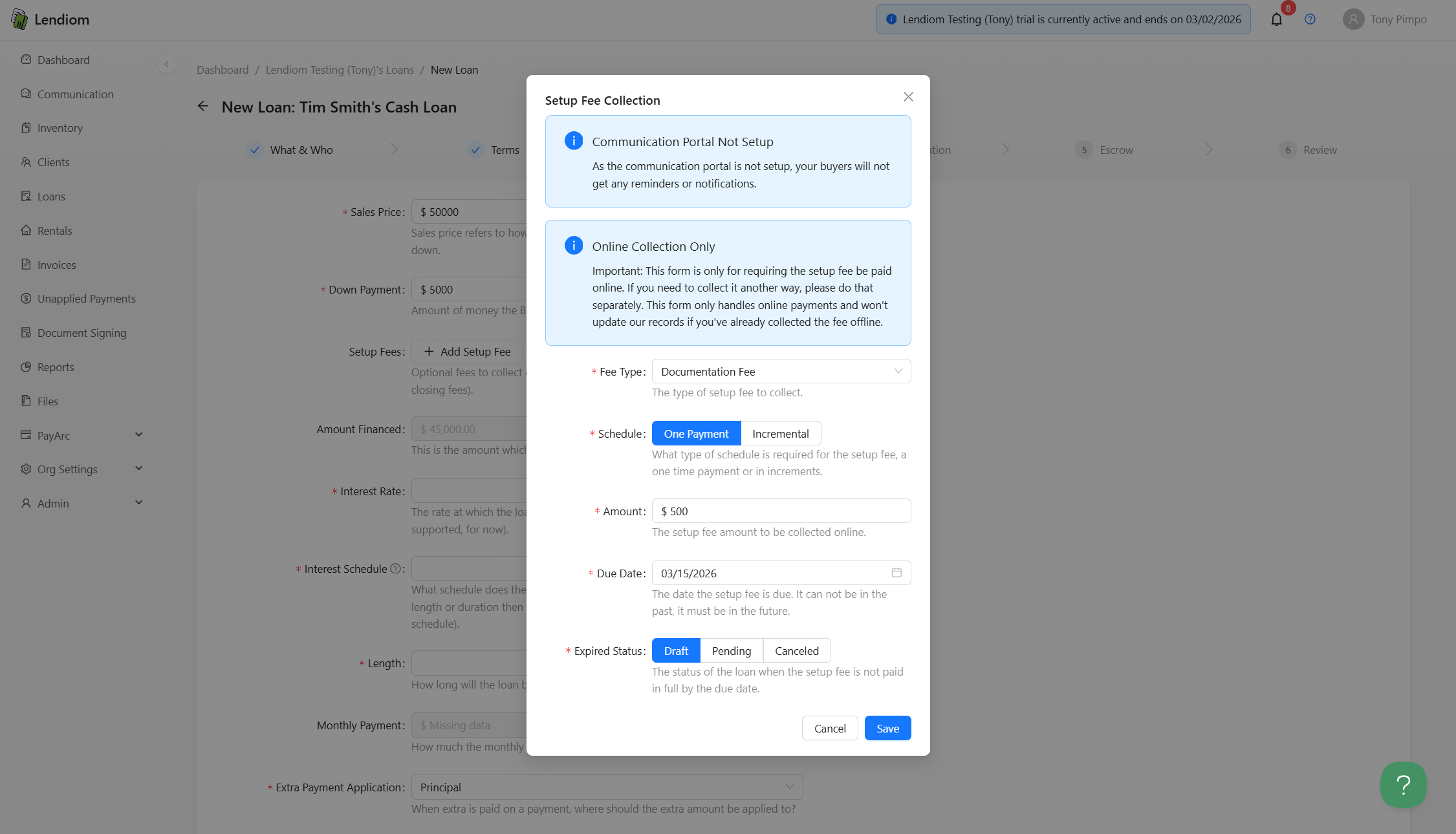Click the Amount field showing $ 500
The image size is (1456, 834).
click(x=781, y=511)
